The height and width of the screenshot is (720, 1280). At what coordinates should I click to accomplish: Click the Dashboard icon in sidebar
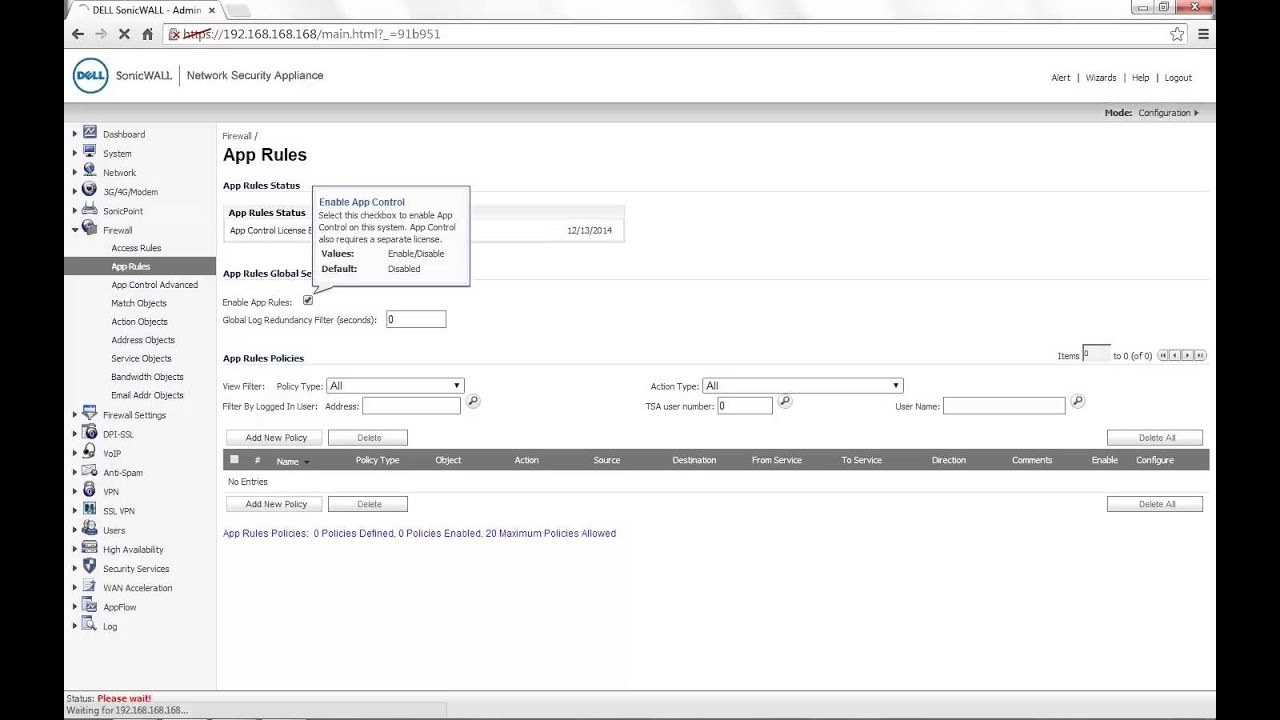[x=90, y=133]
